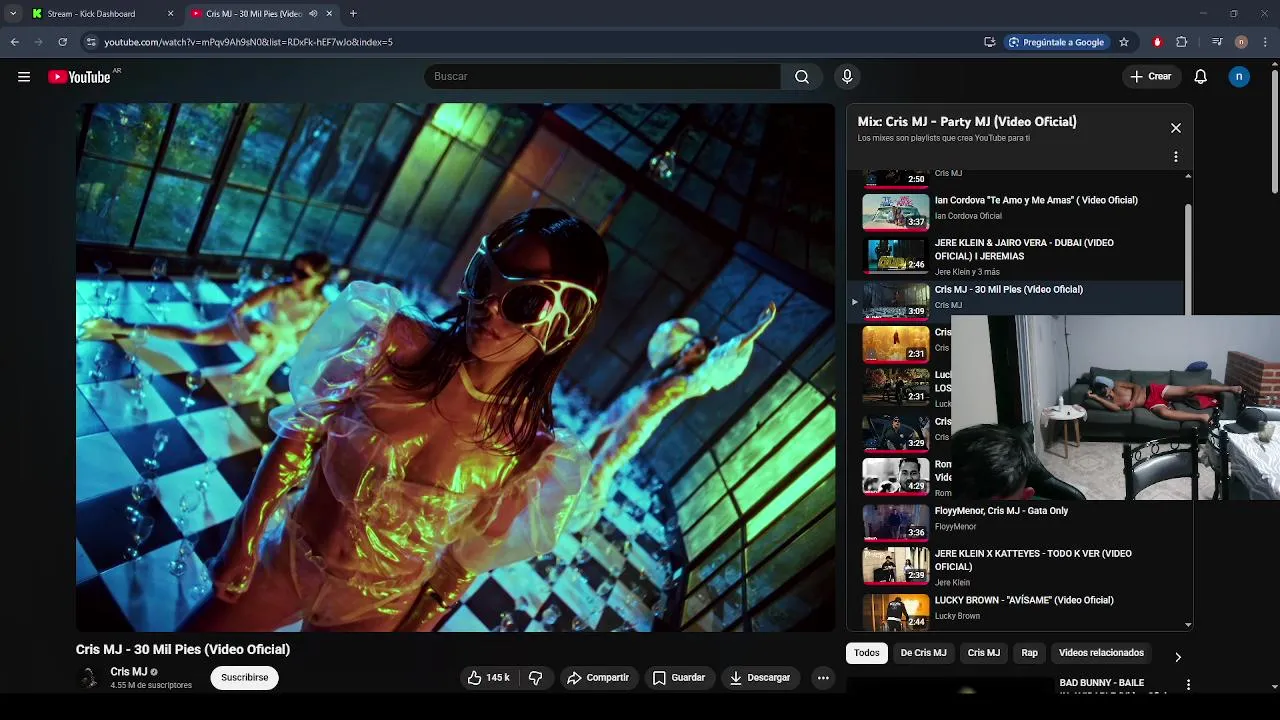Image resolution: width=1280 pixels, height=720 pixels.
Task: Subscribe with the Suscribirse button
Action: point(245,678)
